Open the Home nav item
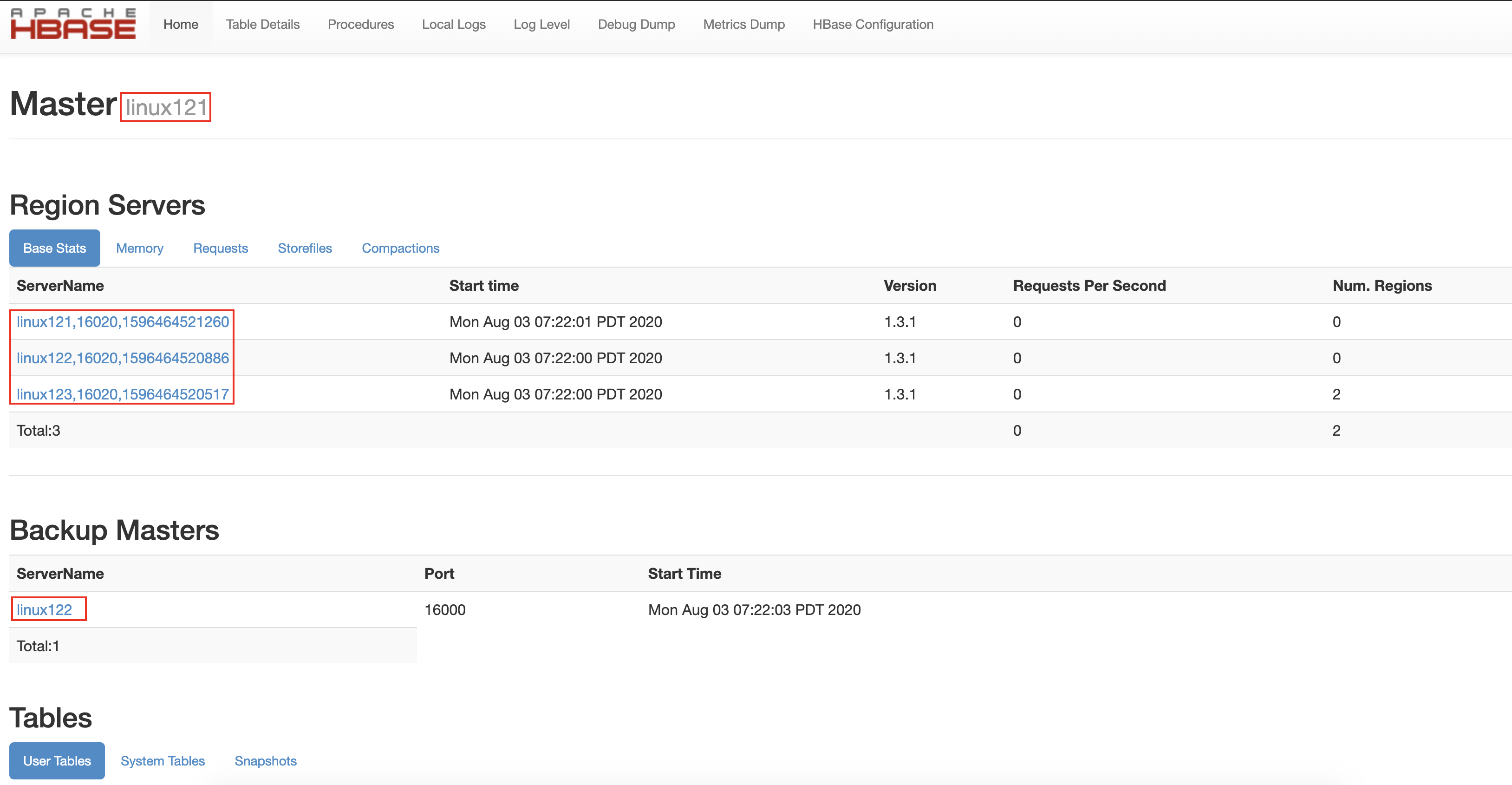The height and width of the screenshot is (785, 1512). tap(181, 24)
